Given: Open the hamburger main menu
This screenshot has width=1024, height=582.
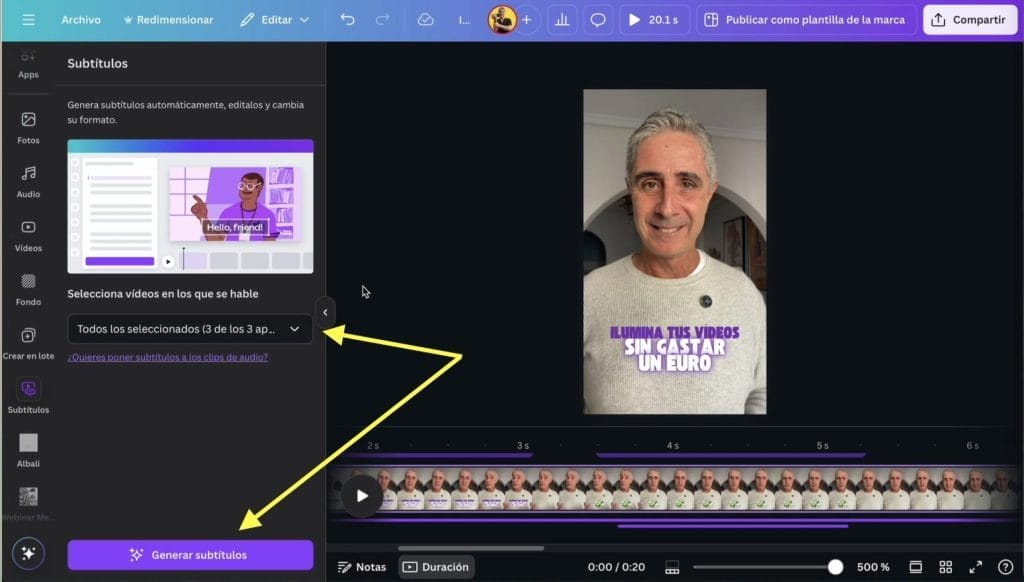Looking at the screenshot, I should coord(28,20).
